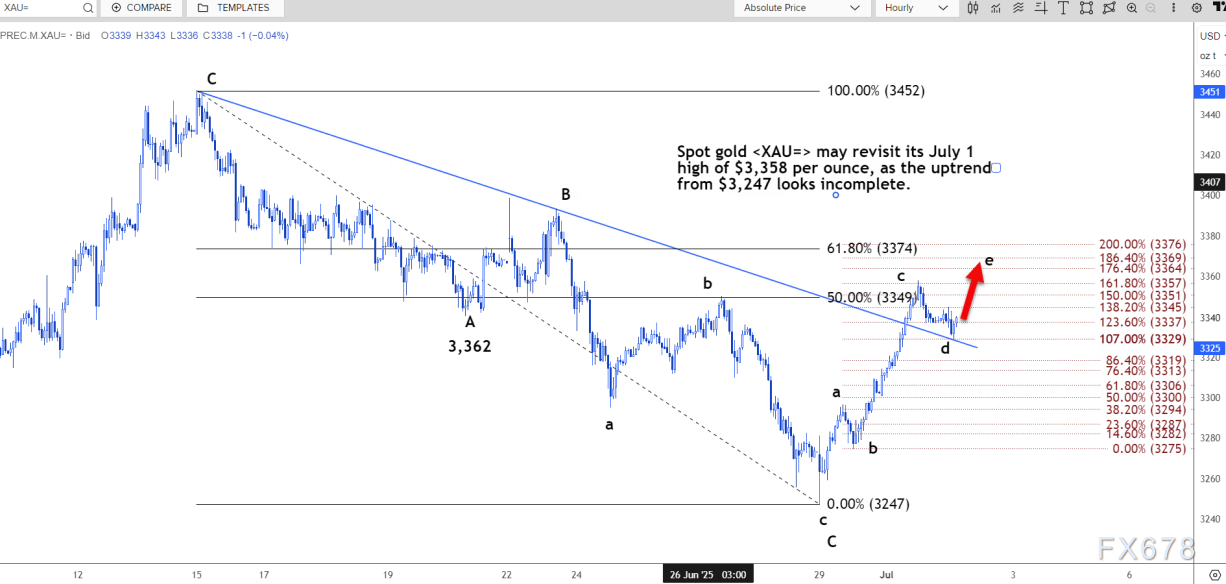Click the zoom in magnifier icon
The width and height of the screenshot is (1226, 584).
1132,8
